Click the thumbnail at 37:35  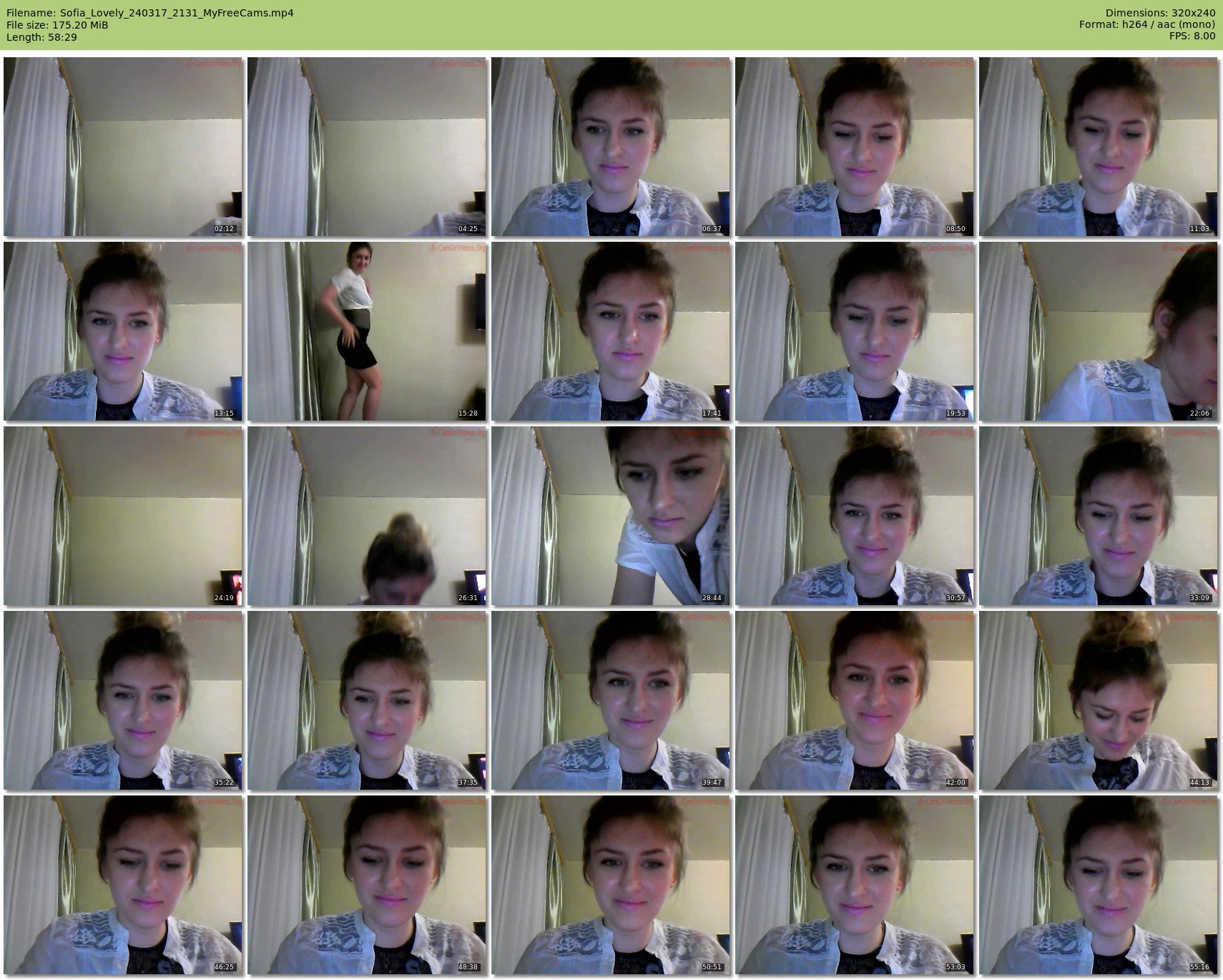367,700
